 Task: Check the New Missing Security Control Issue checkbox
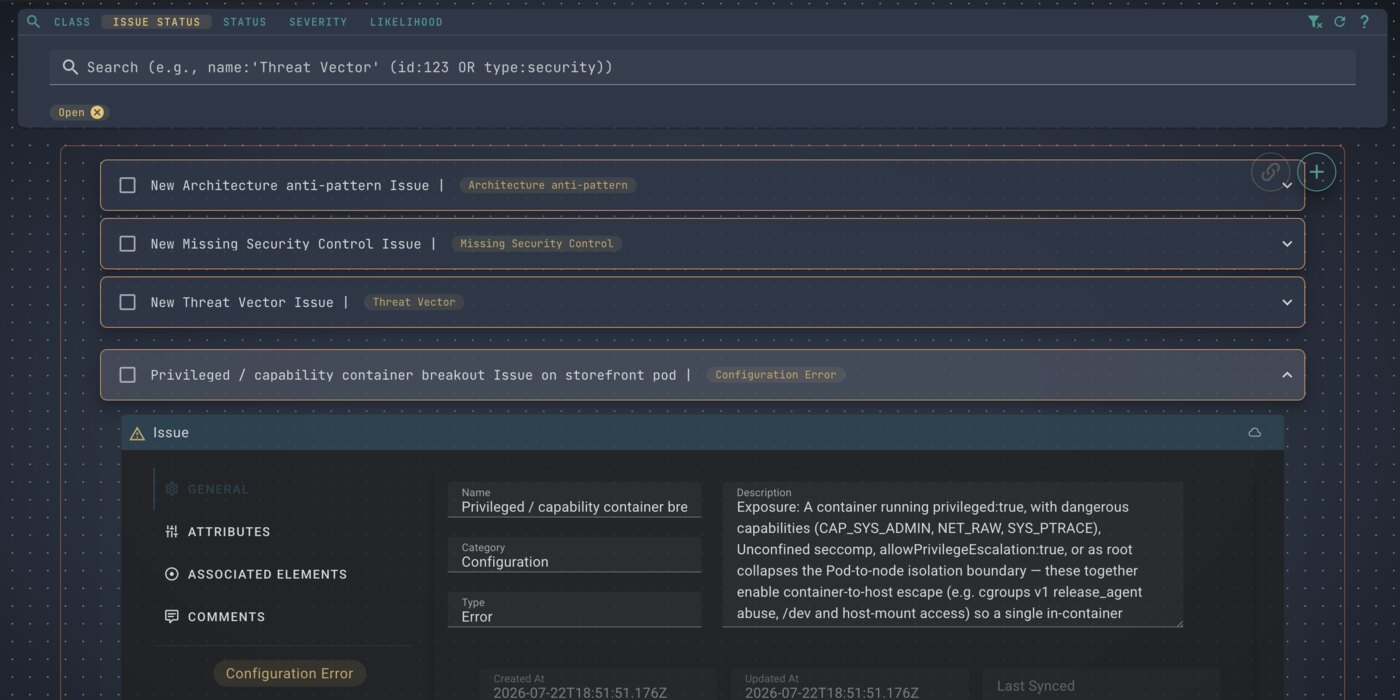click(127, 243)
